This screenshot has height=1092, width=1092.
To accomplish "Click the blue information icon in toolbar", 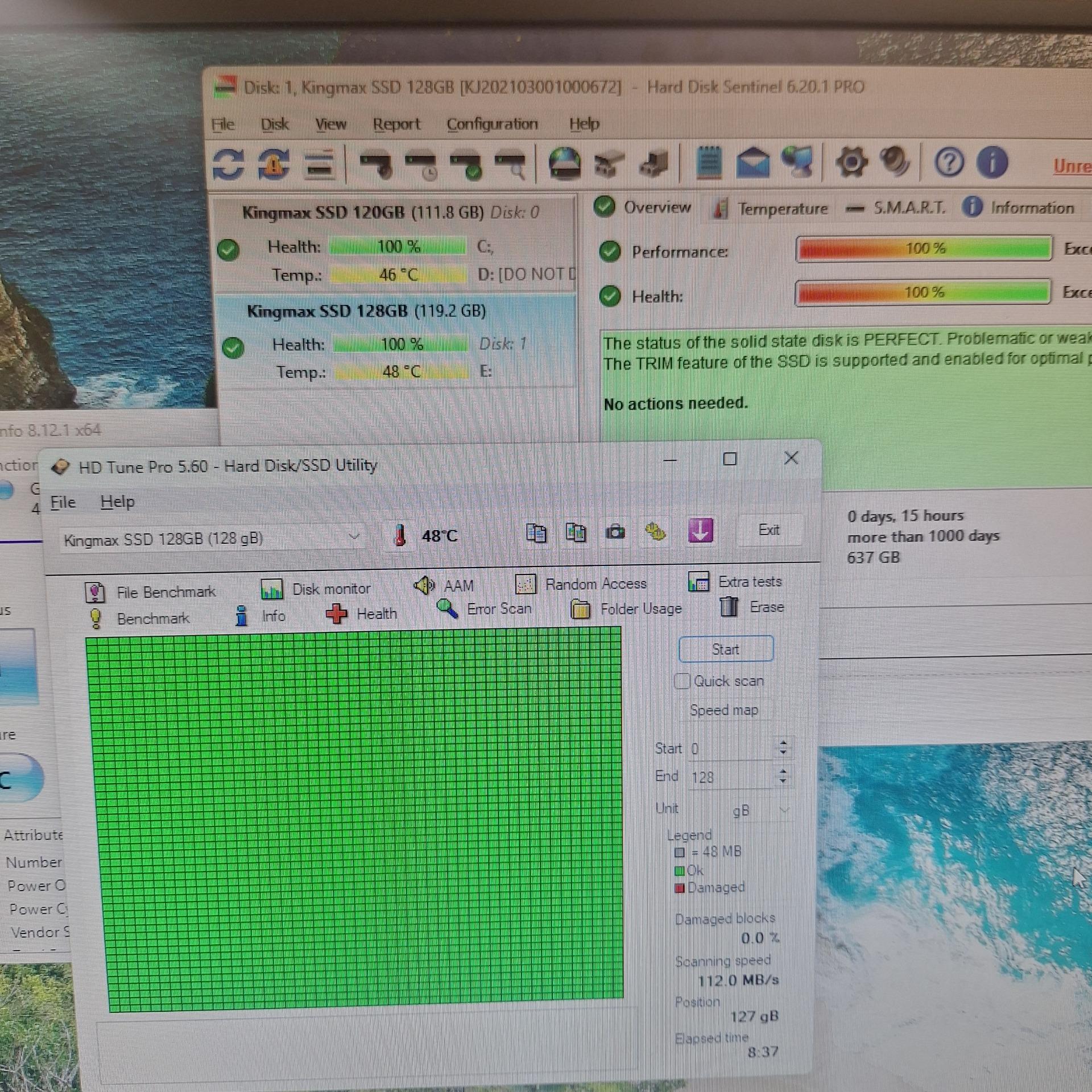I will pyautogui.click(x=992, y=163).
